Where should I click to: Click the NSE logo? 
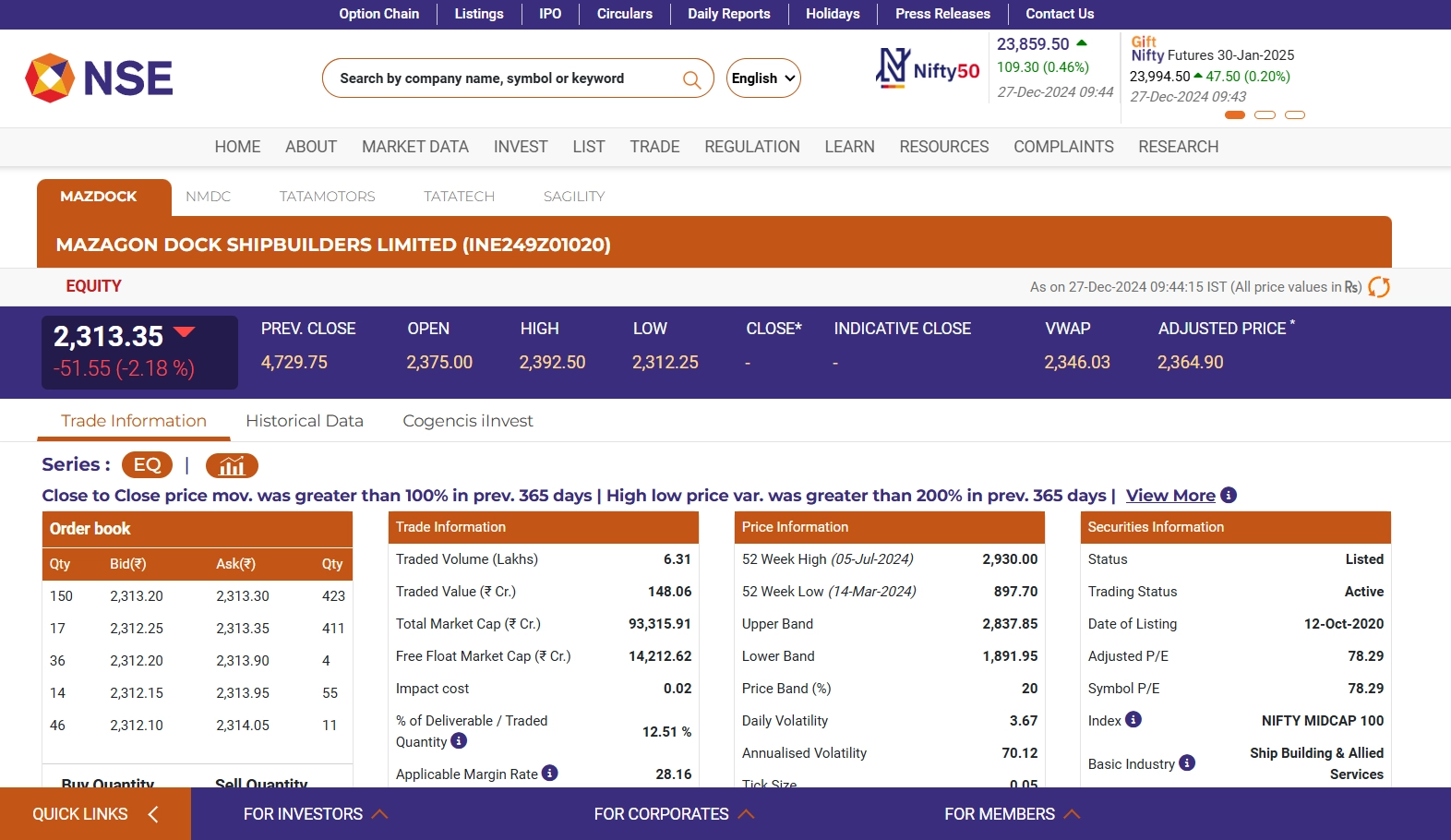pyautogui.click(x=99, y=78)
